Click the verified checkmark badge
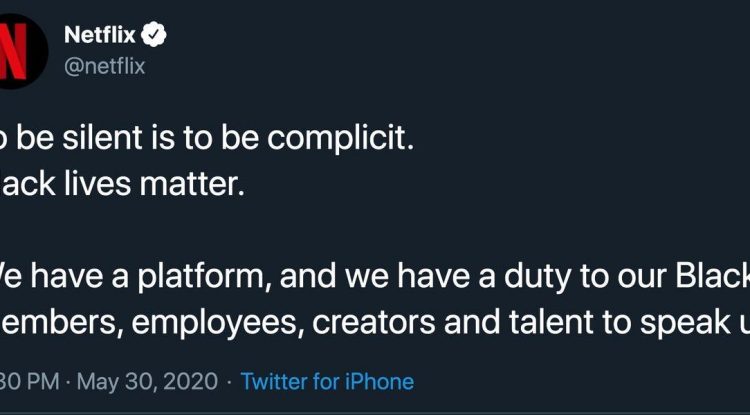 point(155,35)
